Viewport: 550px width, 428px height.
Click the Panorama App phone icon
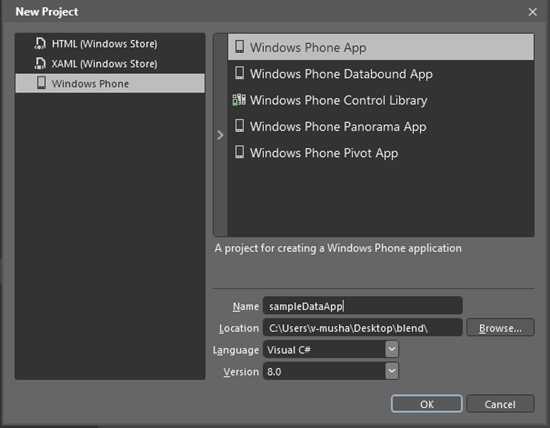pos(239,126)
